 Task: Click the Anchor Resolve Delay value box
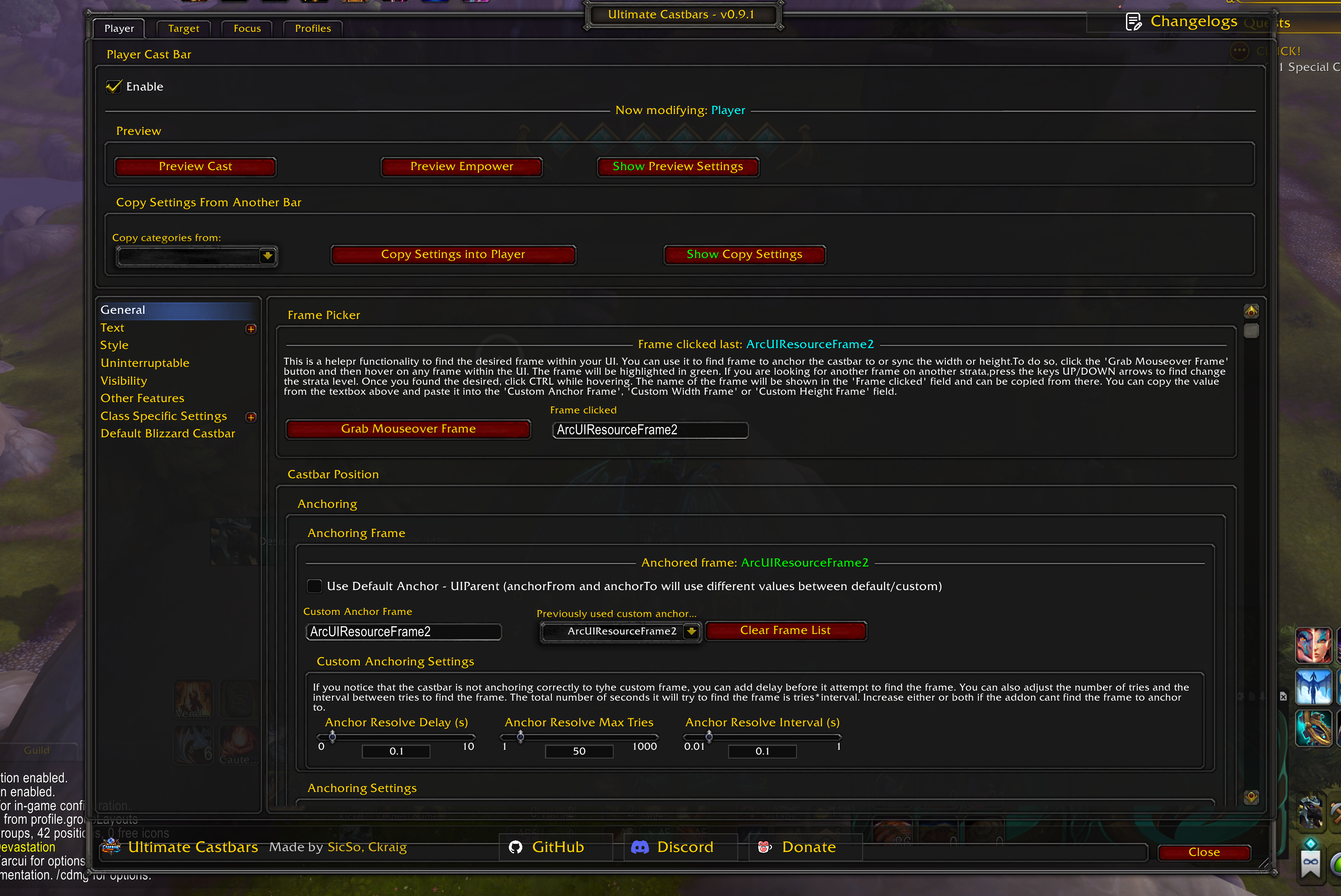pyautogui.click(x=396, y=752)
